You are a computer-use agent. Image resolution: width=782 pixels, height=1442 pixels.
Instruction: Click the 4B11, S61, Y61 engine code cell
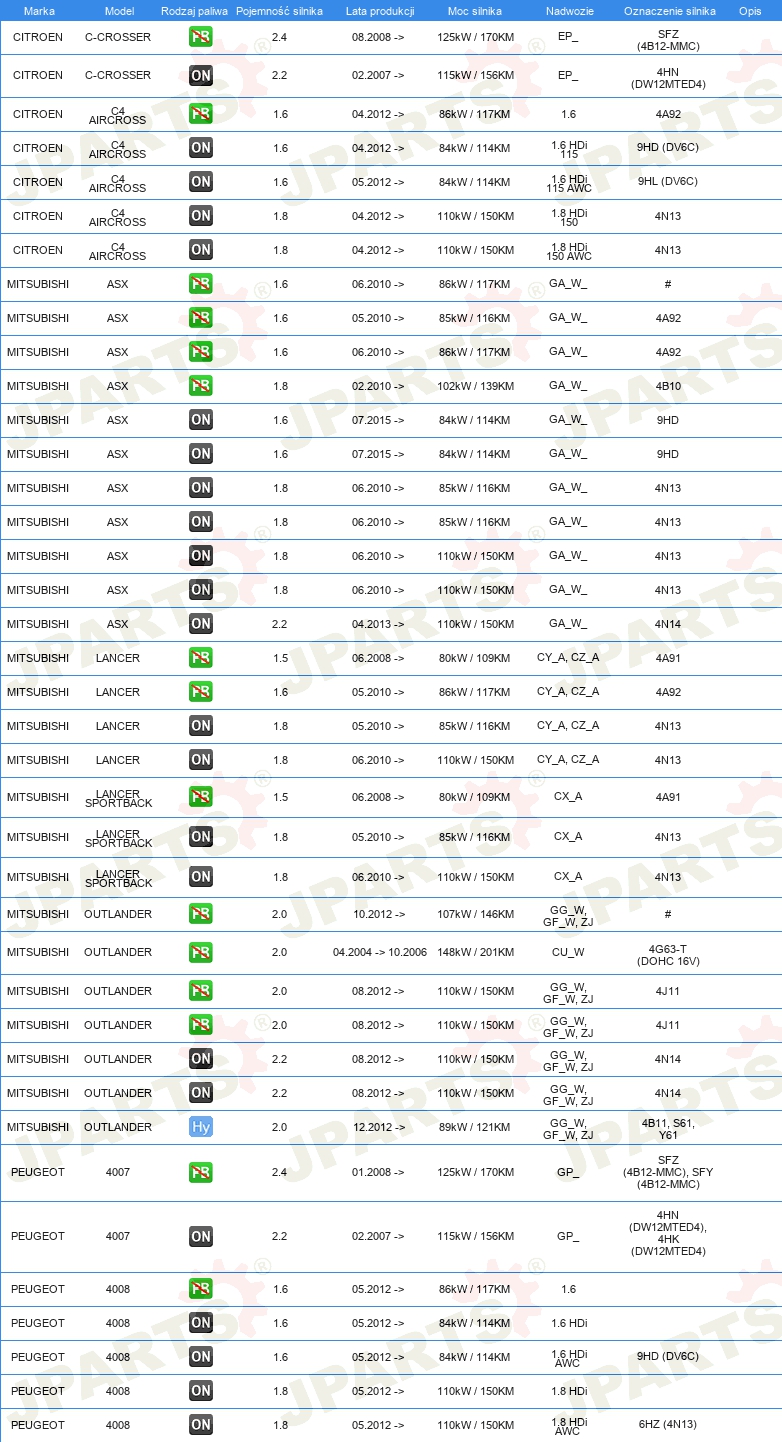668,1129
